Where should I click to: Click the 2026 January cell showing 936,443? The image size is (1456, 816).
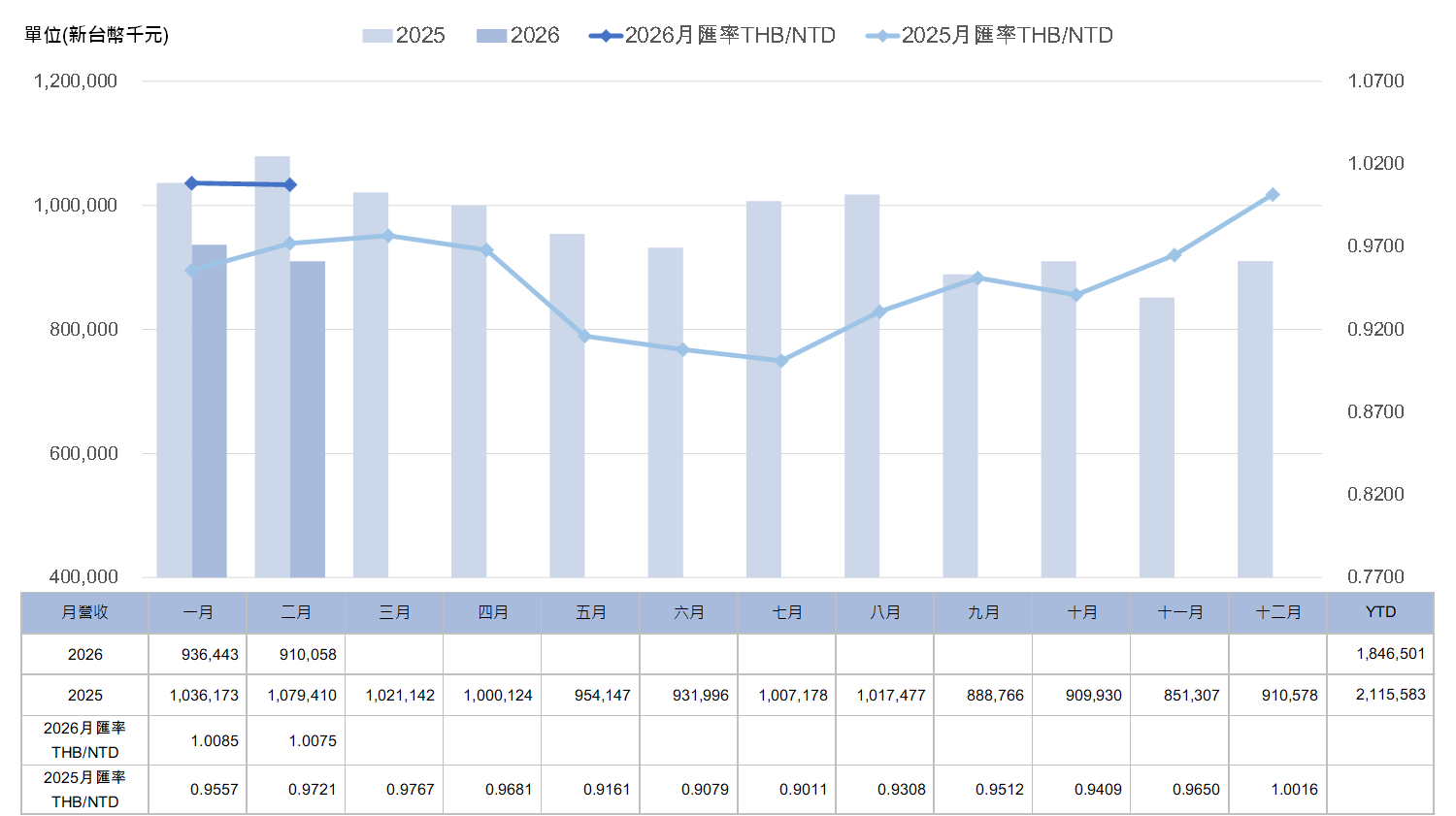(x=210, y=655)
